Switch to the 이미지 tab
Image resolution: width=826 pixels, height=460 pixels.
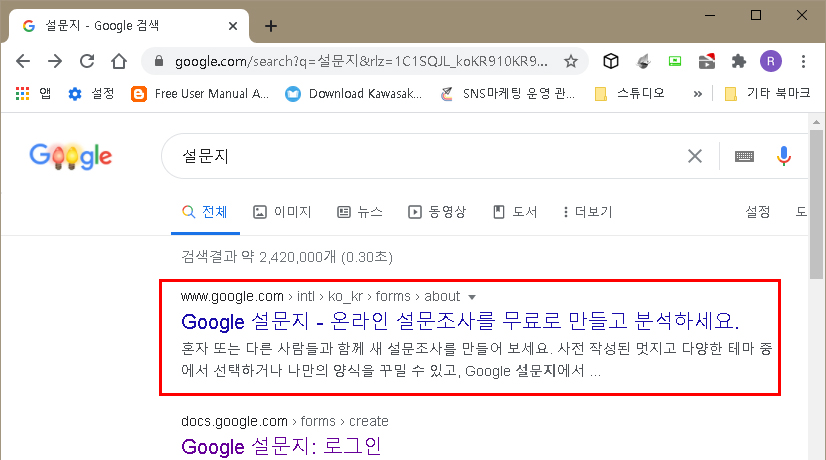[x=282, y=212]
